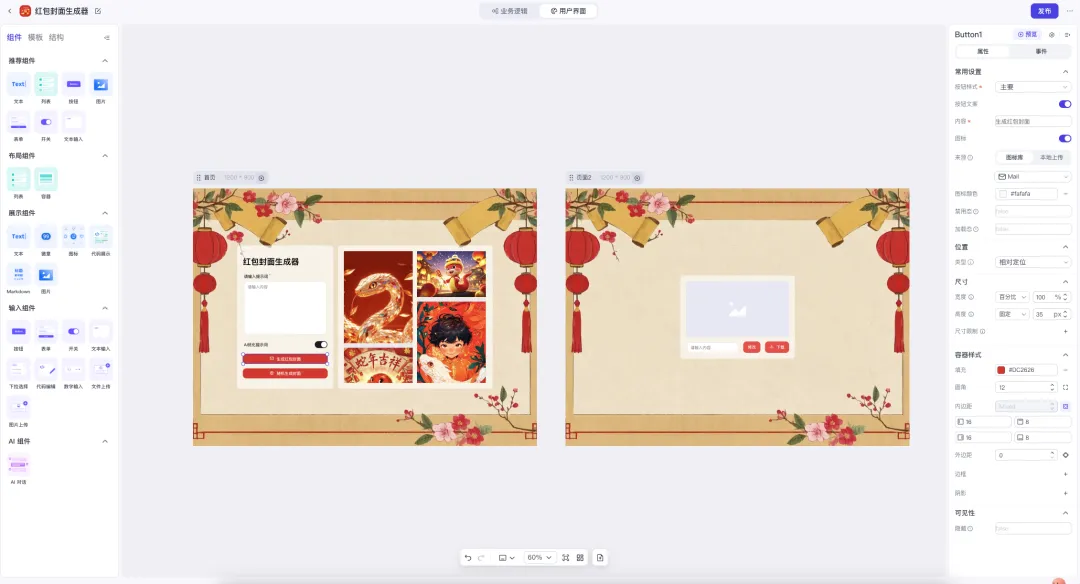Click the second red button on 首页 canvas
Image resolution: width=1080 pixels, height=584 pixels.
coord(285,373)
